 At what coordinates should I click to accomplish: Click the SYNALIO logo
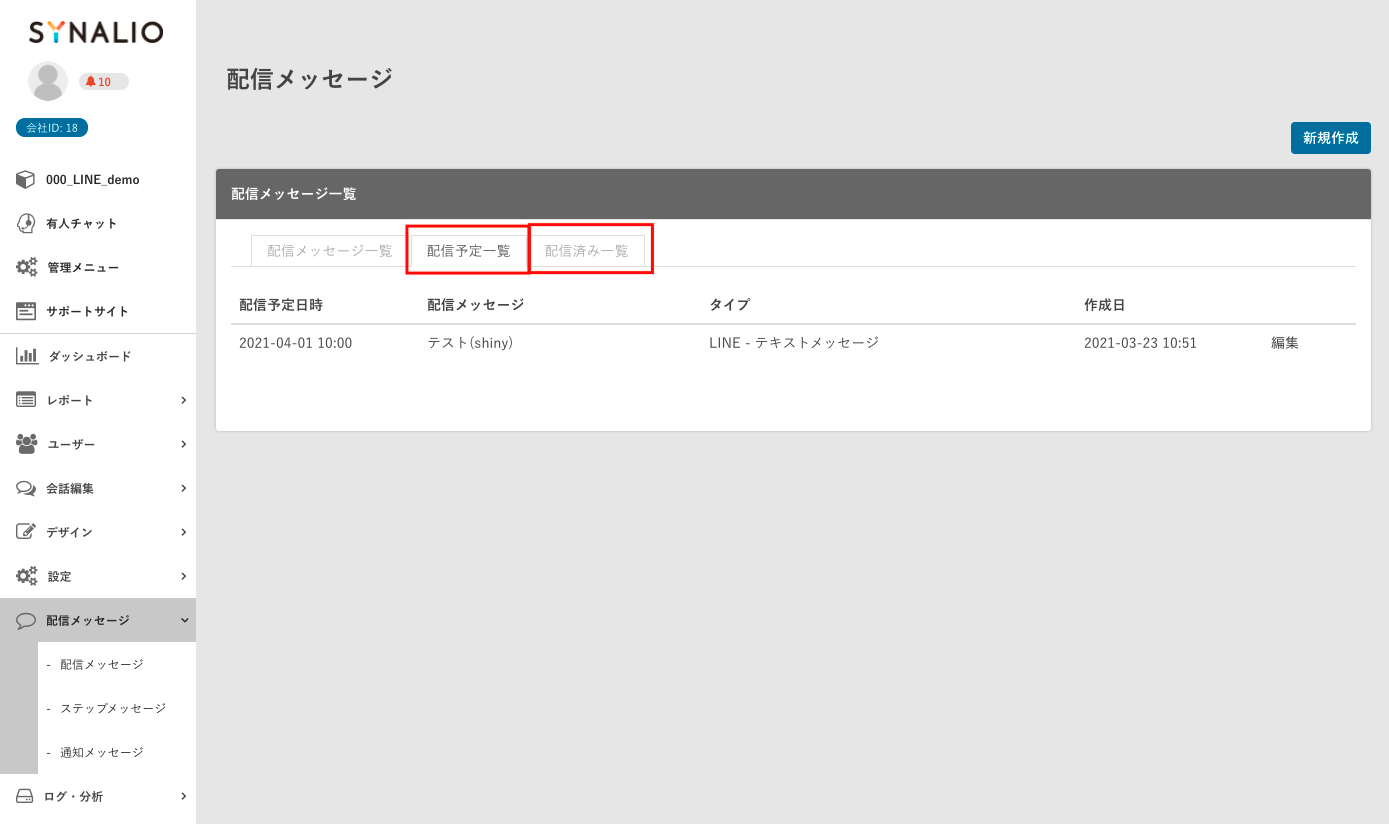pos(96,33)
